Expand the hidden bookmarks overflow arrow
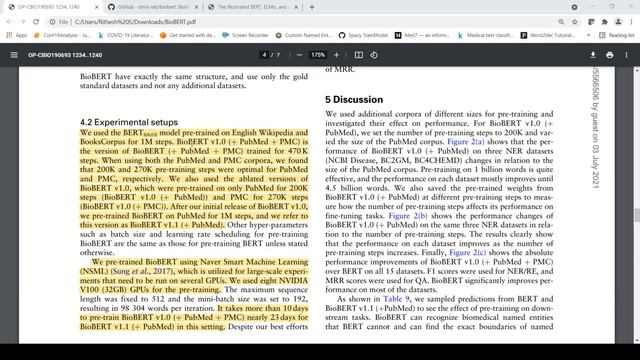The image size is (640, 360). pyautogui.click(x=588, y=36)
